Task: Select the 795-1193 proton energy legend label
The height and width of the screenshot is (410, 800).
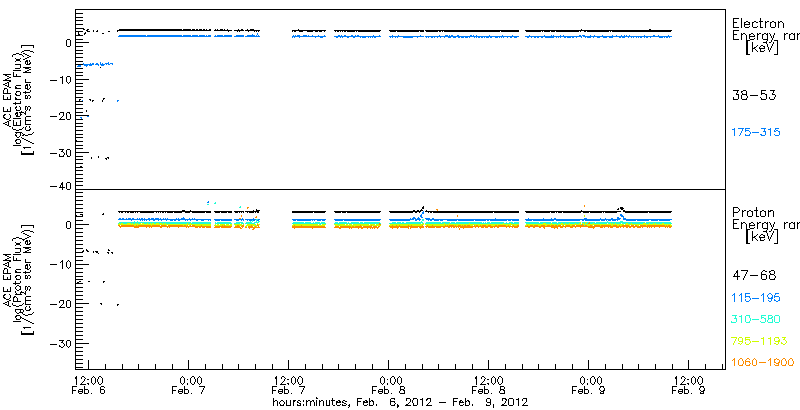Action: 760,341
